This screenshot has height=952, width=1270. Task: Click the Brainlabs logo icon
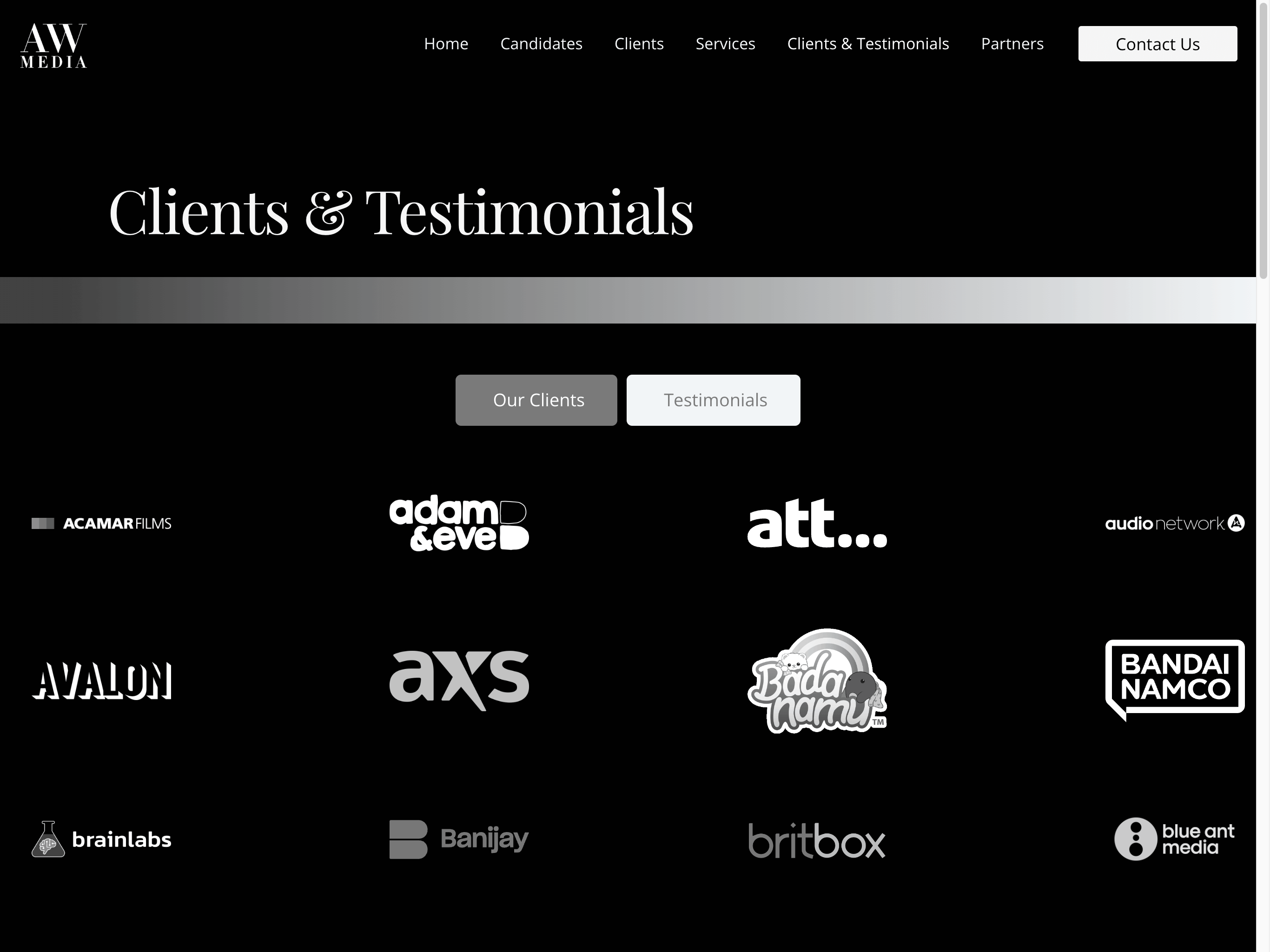pos(47,838)
